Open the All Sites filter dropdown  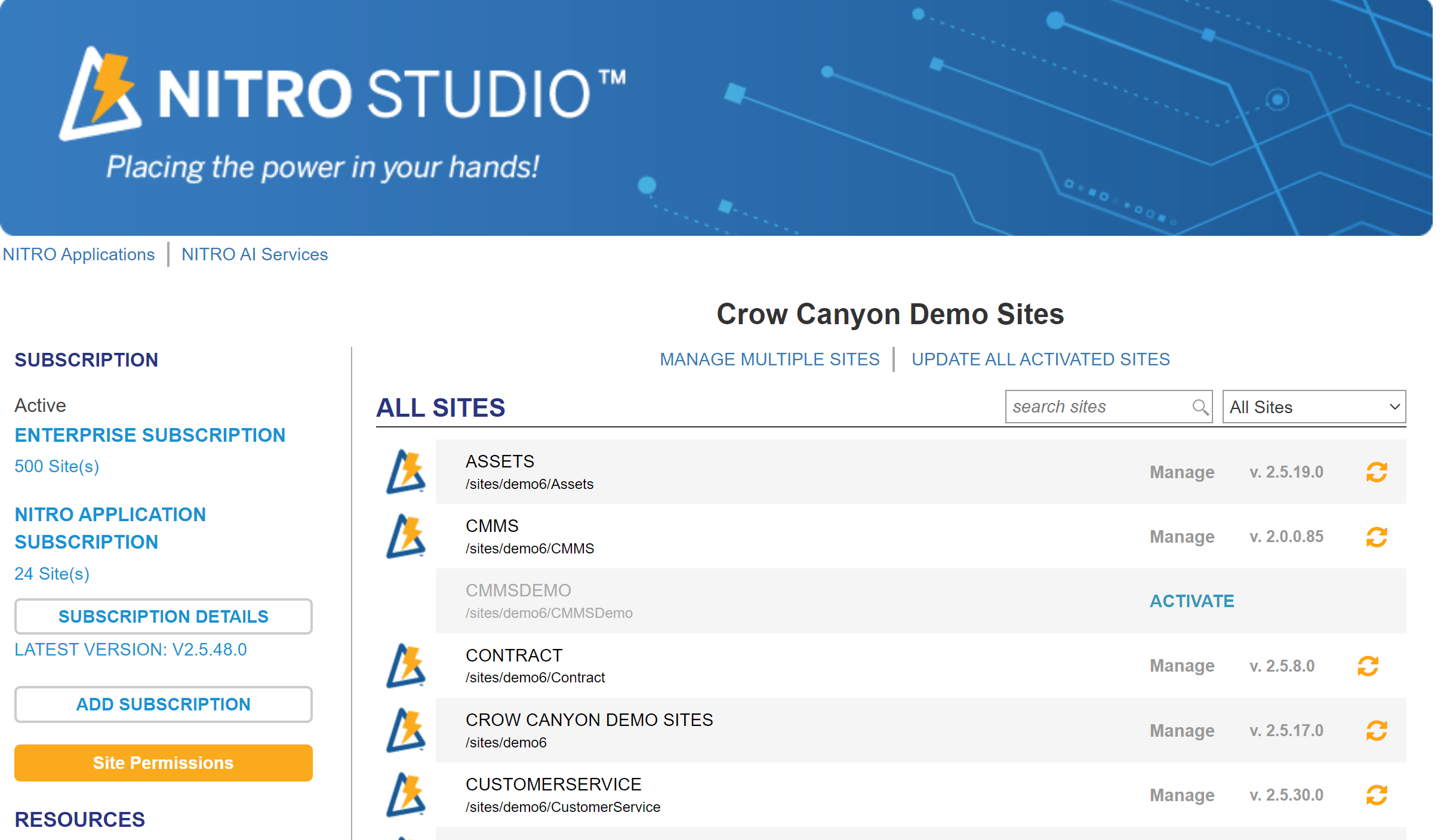(1314, 407)
